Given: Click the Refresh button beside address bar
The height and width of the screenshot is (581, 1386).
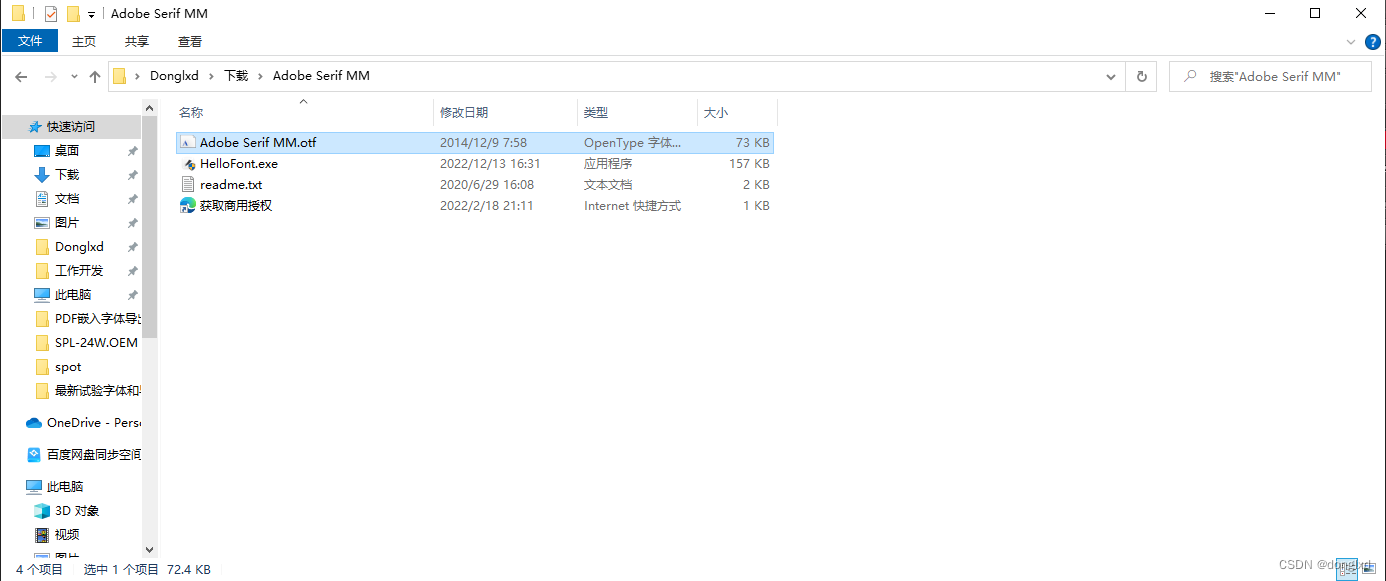Looking at the screenshot, I should coord(1141,76).
